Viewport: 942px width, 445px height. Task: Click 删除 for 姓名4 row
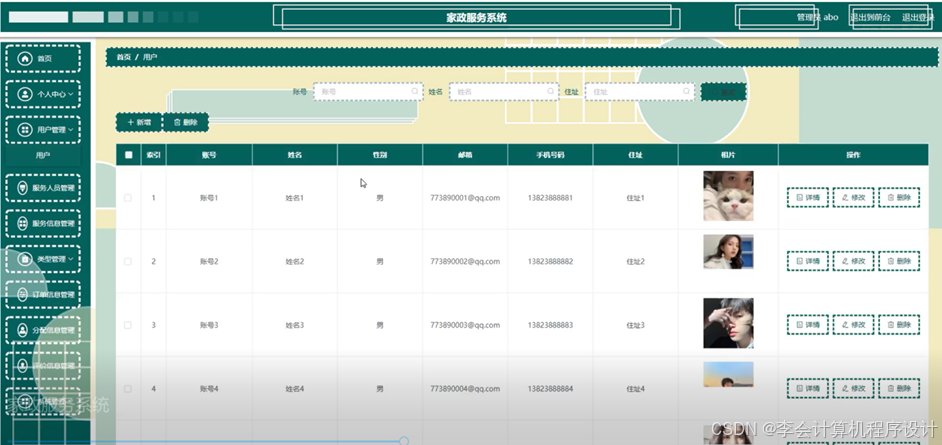pyautogui.click(x=899, y=389)
